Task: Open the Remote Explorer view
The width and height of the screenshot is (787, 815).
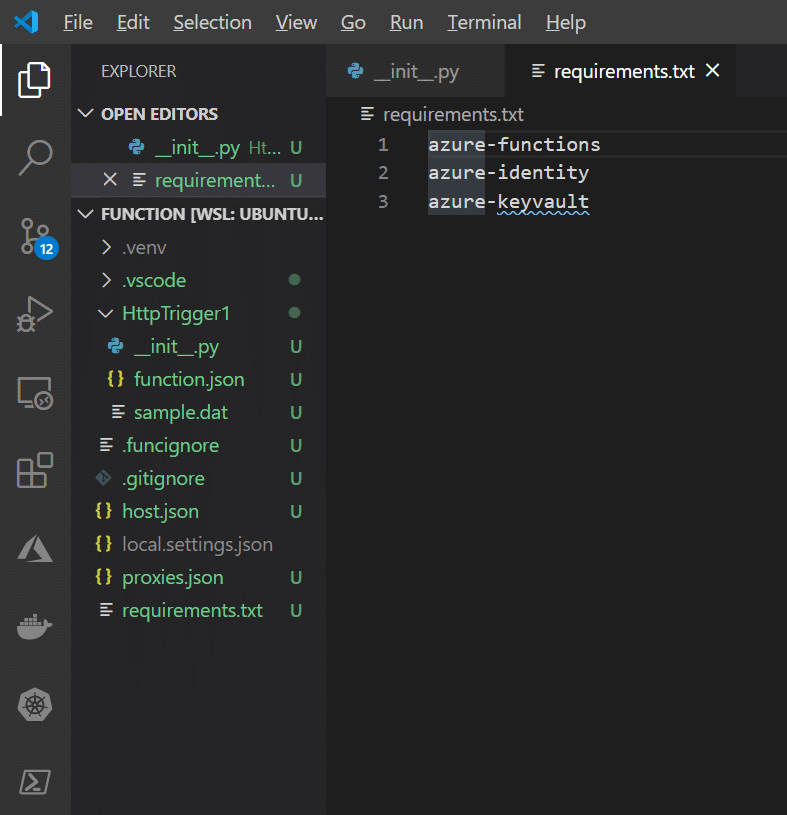Action: pos(35,393)
